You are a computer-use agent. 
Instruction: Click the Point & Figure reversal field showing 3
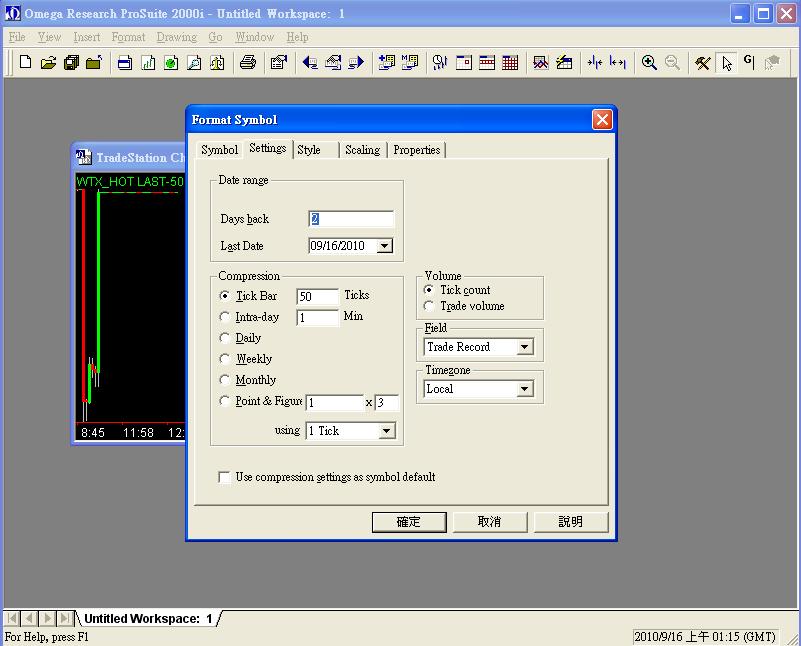tap(386, 402)
